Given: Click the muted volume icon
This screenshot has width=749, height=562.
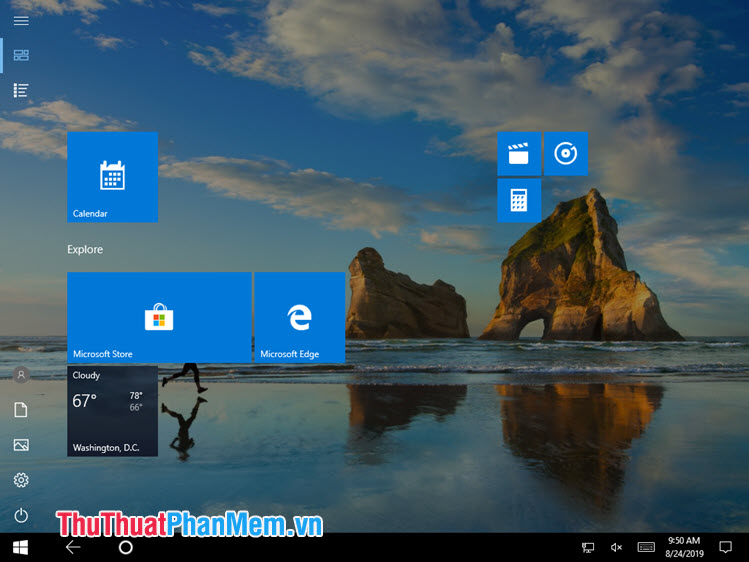Looking at the screenshot, I should pyautogui.click(x=616, y=547).
